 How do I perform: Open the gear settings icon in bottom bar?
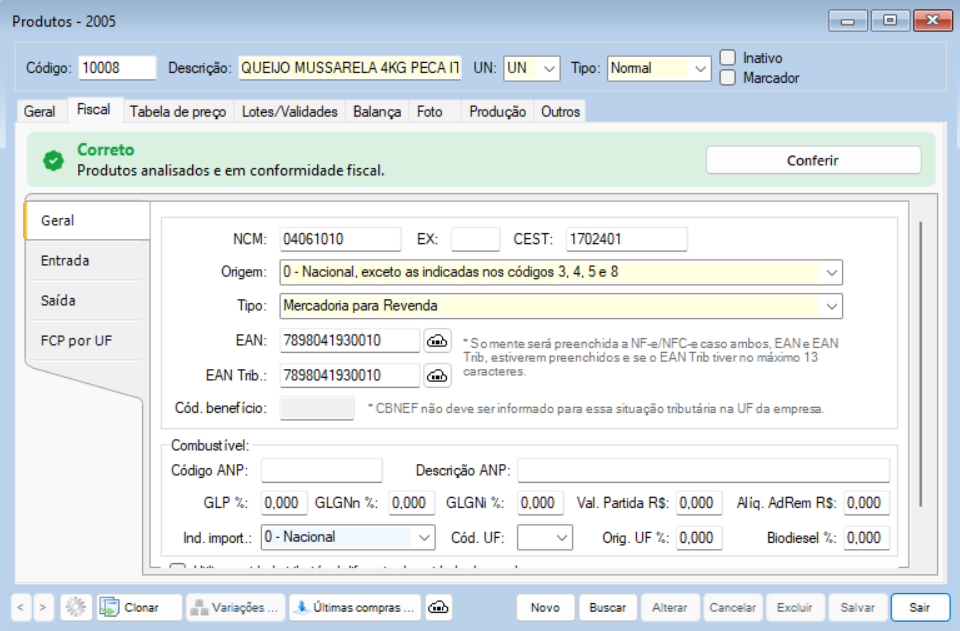(x=76, y=607)
